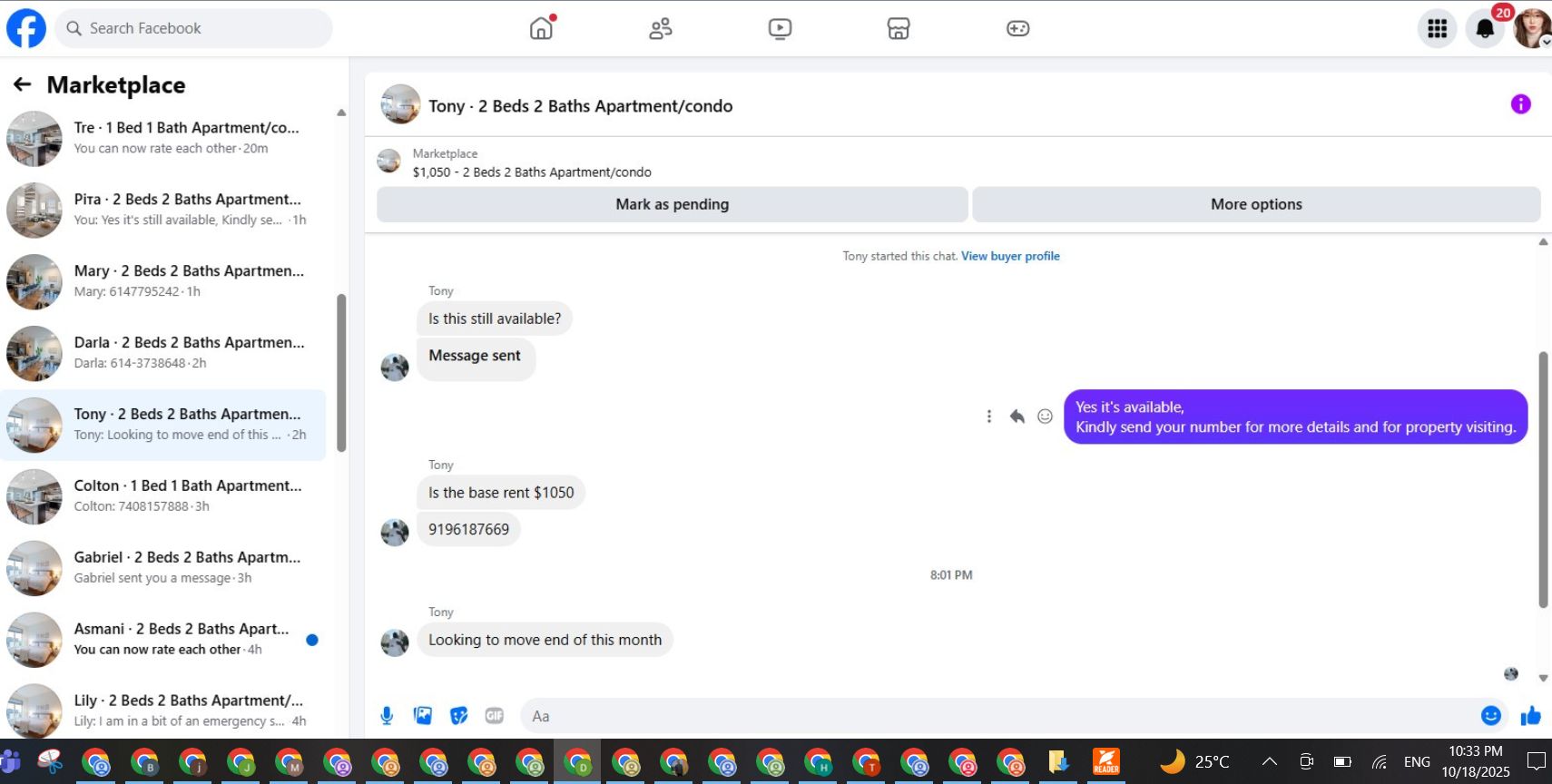This screenshot has height=784, width=1552.
Task: Go to the Home feed icon
Action: point(542,28)
